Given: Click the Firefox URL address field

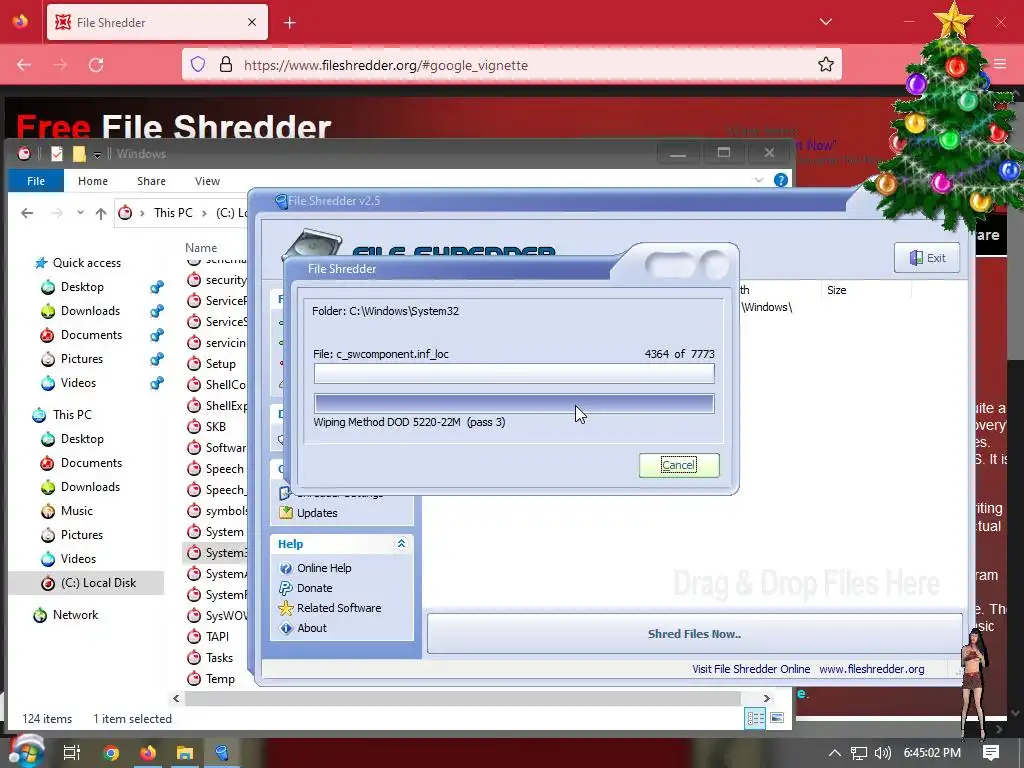Looking at the screenshot, I should coord(511,65).
